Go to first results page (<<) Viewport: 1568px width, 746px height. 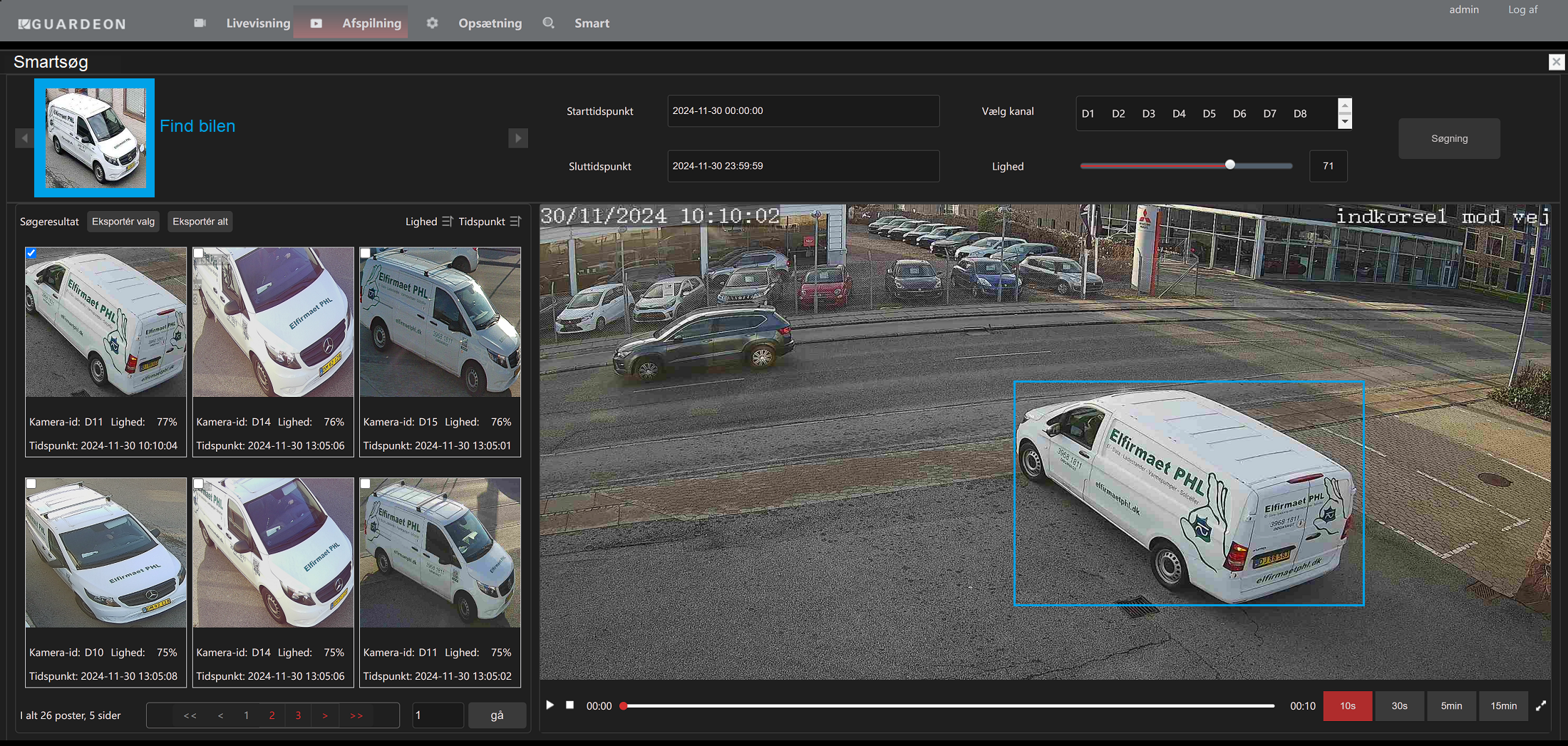click(x=190, y=715)
